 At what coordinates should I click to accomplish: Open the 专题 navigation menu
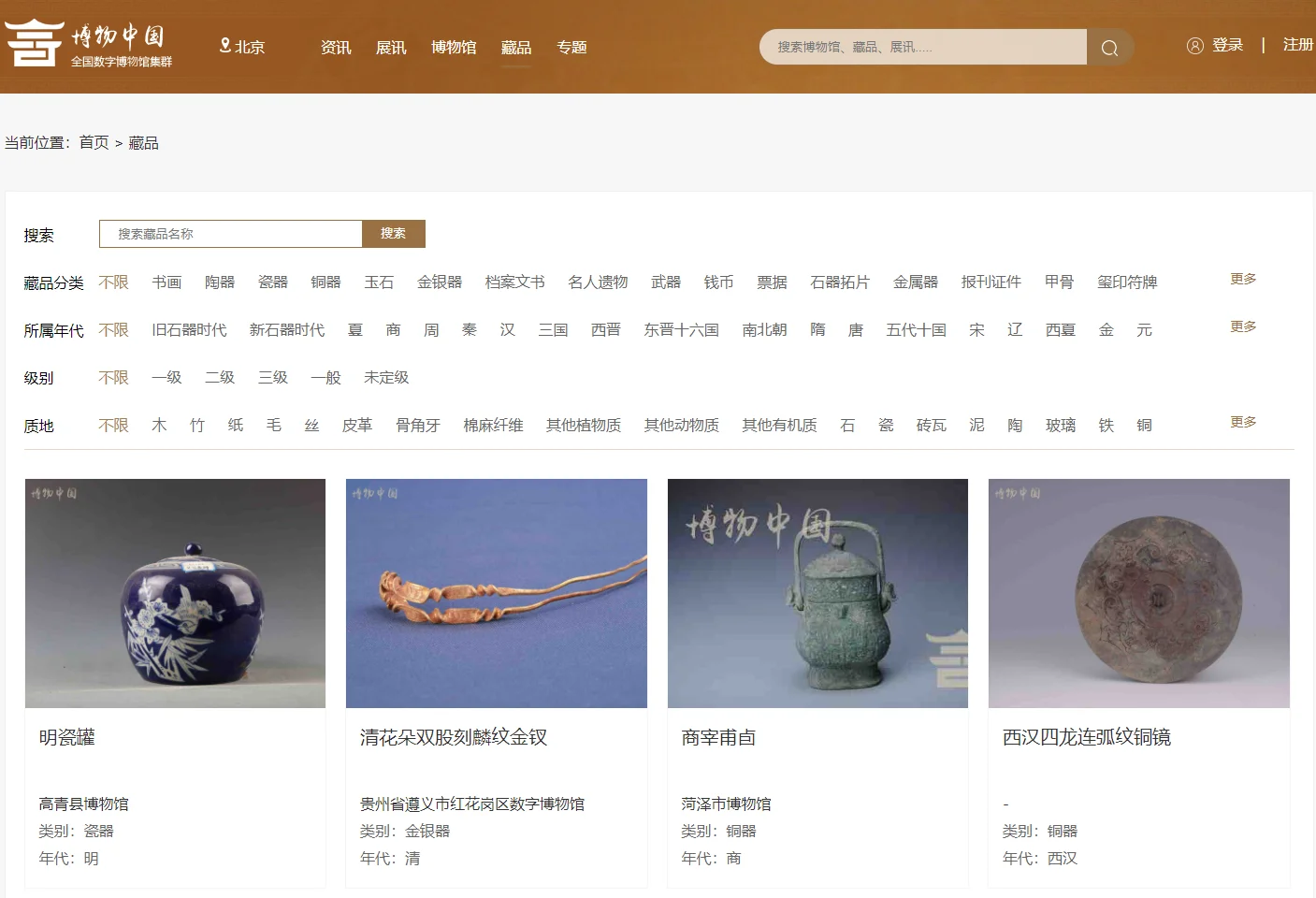point(571,47)
